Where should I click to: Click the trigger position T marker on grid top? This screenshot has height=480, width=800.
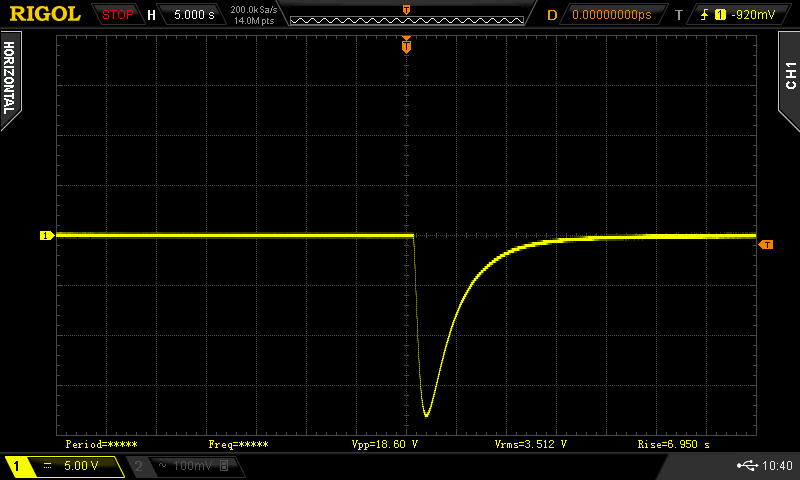click(x=406, y=45)
